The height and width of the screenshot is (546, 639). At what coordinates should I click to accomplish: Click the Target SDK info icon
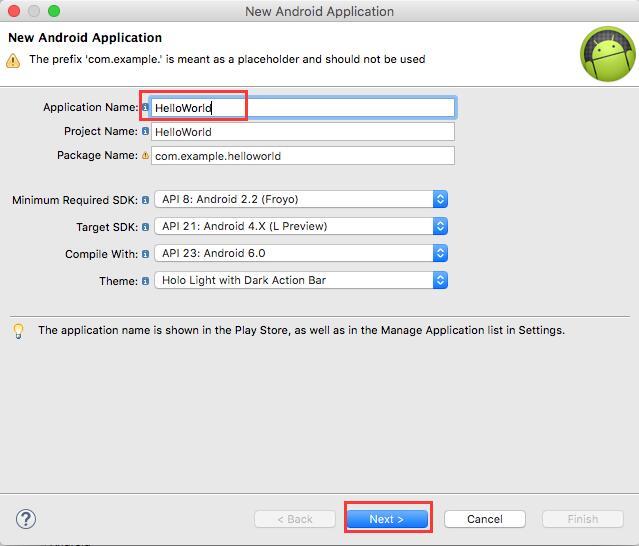tap(145, 227)
